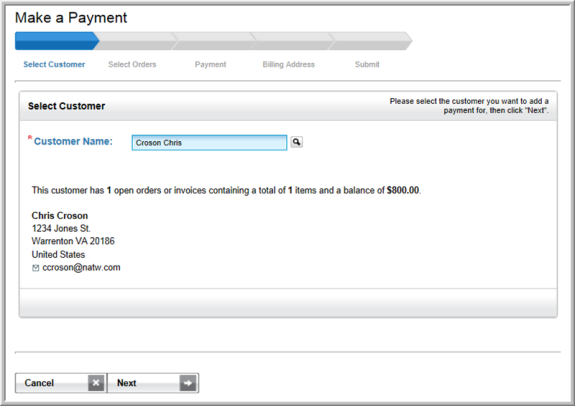Click the Next button

click(x=153, y=383)
